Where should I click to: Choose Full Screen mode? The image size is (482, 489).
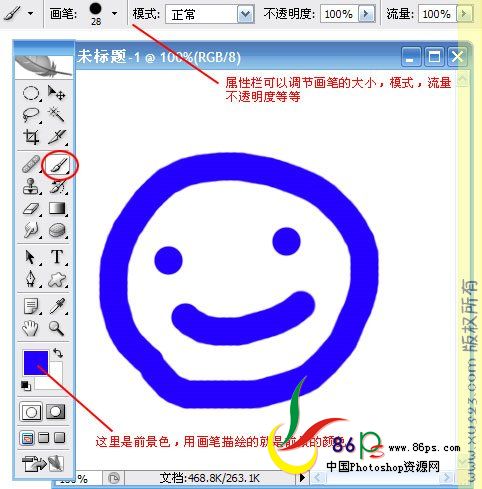point(60,437)
